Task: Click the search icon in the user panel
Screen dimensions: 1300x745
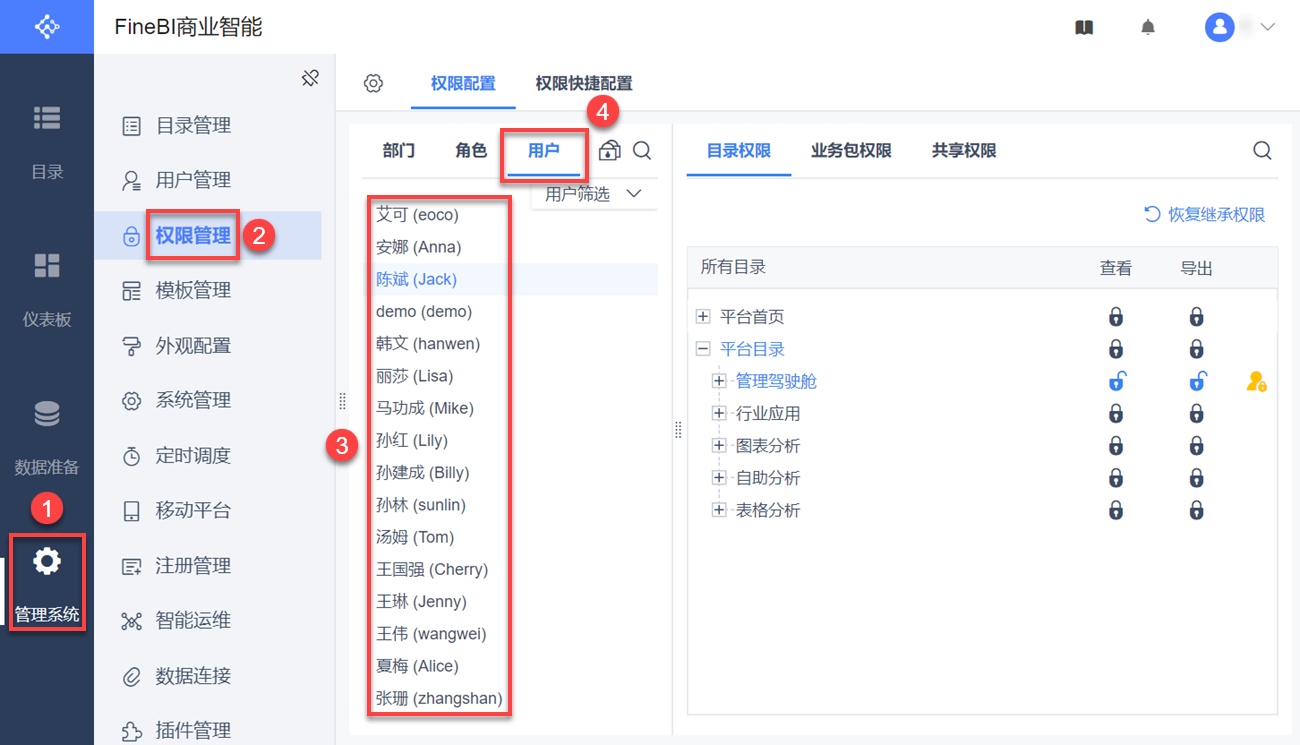Action: pyautogui.click(x=642, y=151)
